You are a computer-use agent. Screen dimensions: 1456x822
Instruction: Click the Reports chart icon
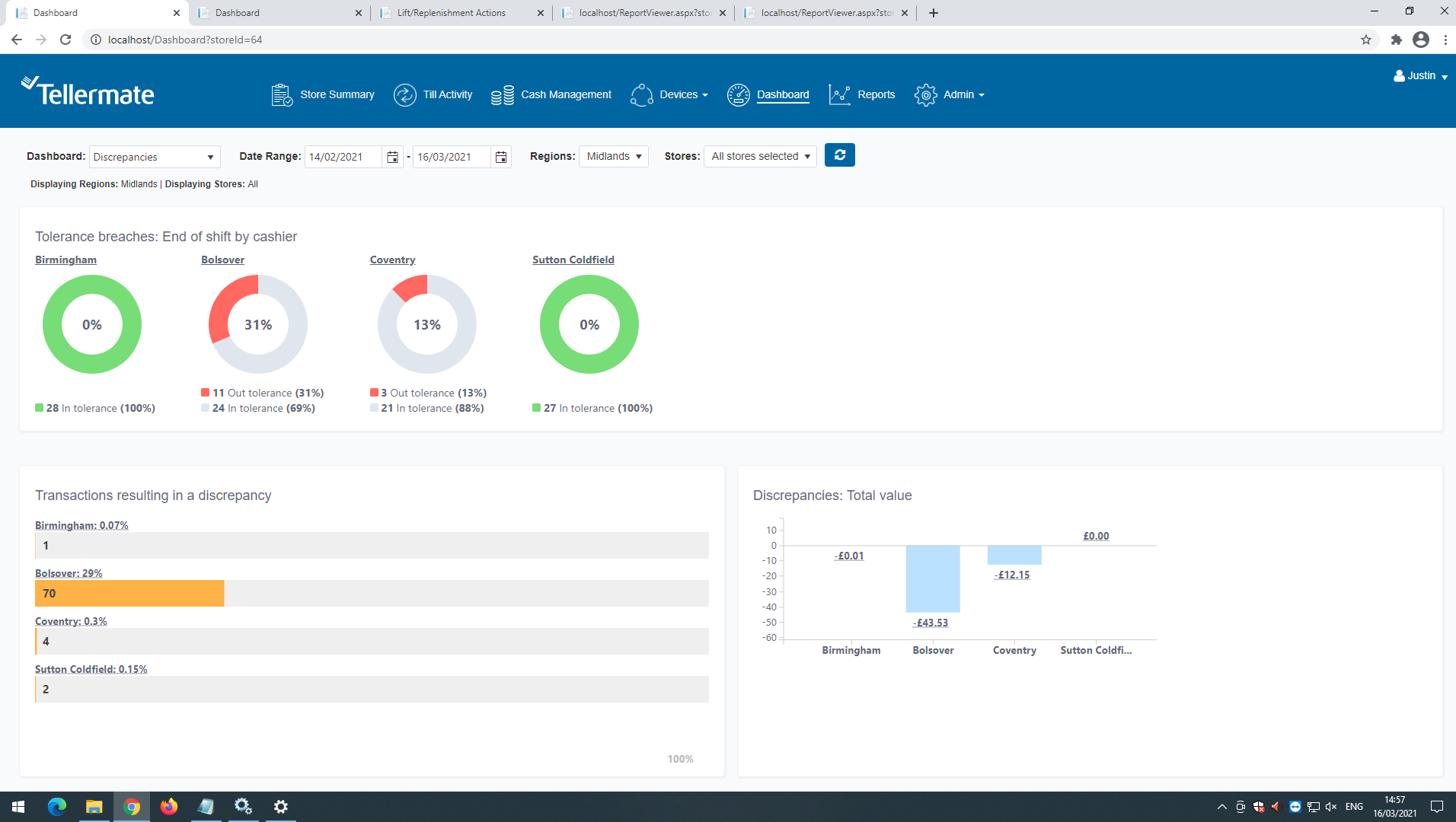tap(839, 95)
